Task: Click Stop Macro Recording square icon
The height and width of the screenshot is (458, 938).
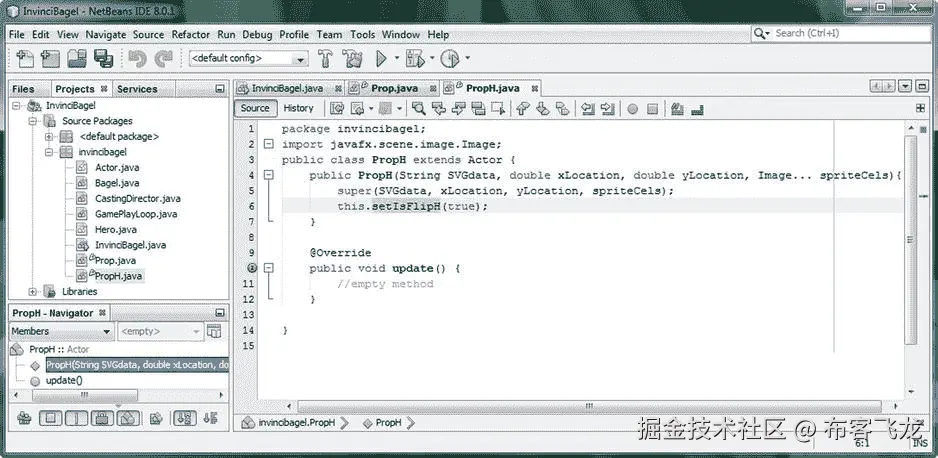Action: (653, 109)
